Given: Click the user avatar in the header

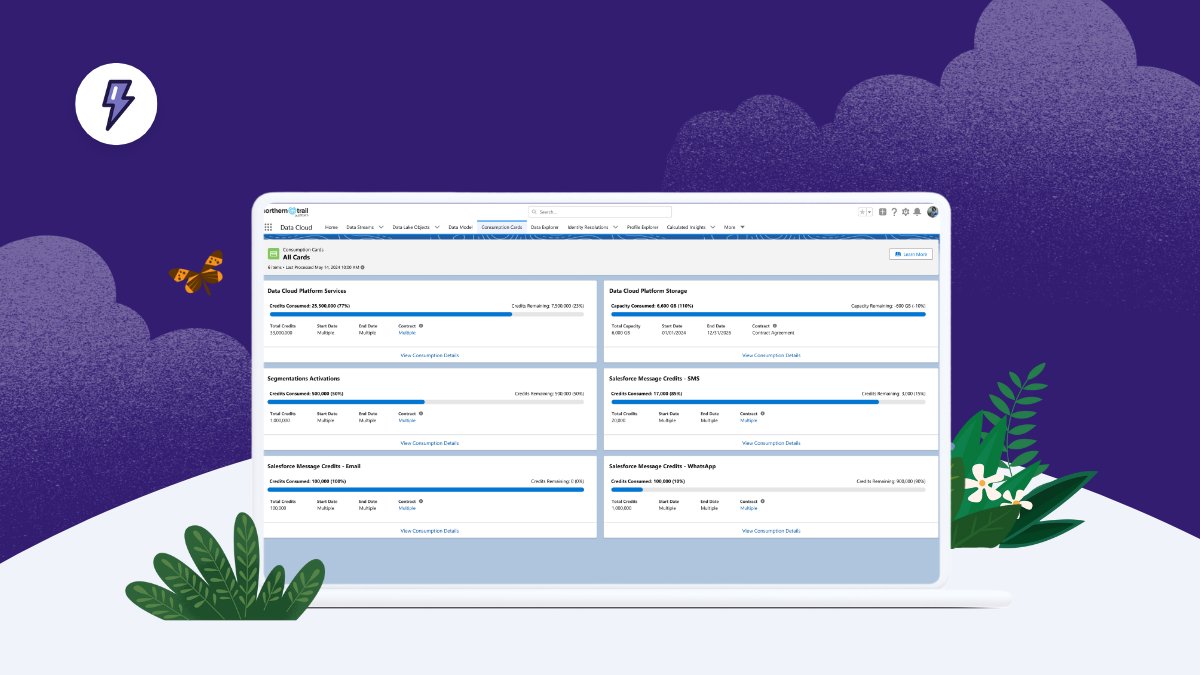Looking at the screenshot, I should pyautogui.click(x=932, y=212).
